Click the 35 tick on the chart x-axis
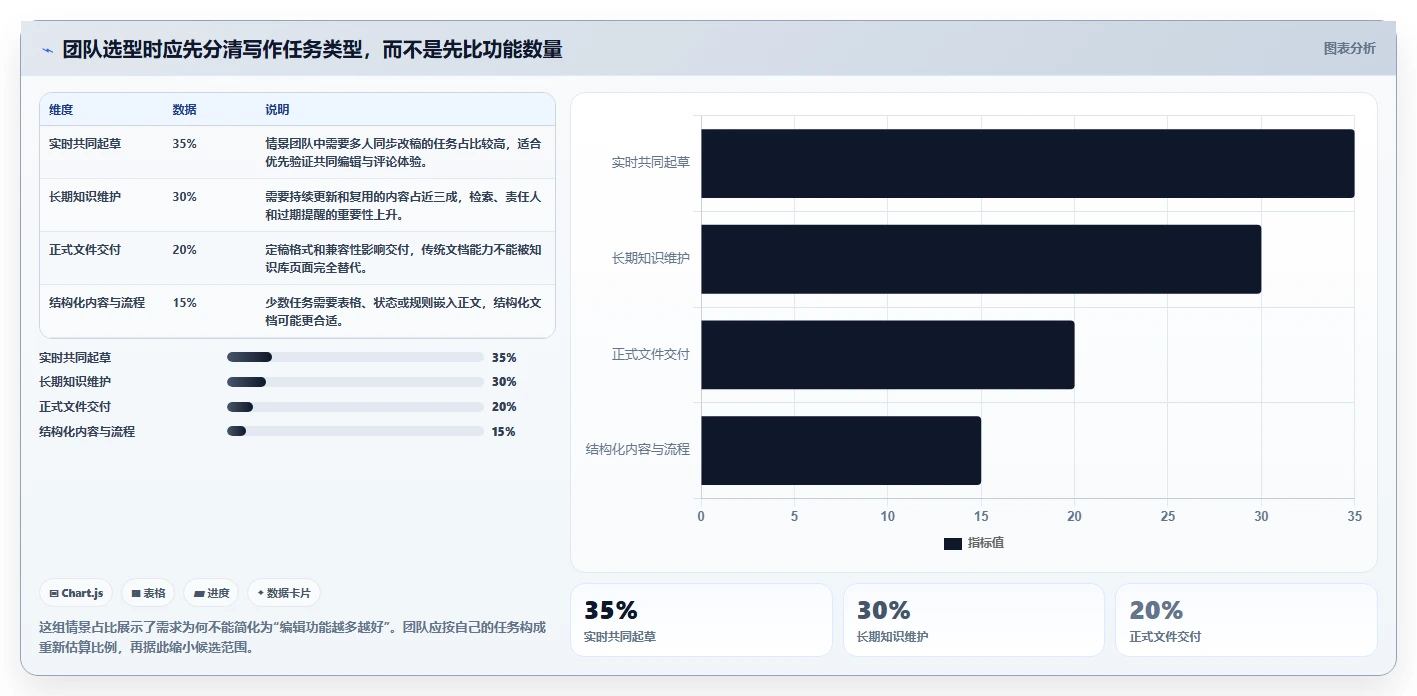1417x696 pixels. coord(1354,517)
